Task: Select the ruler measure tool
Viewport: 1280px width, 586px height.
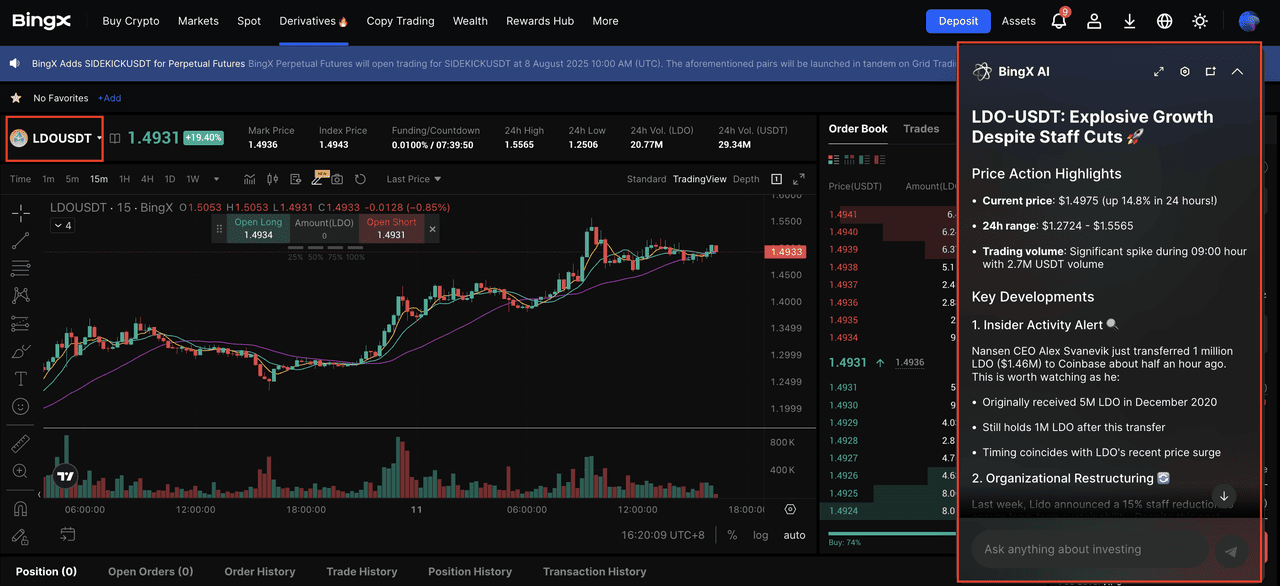Action: click(20, 443)
